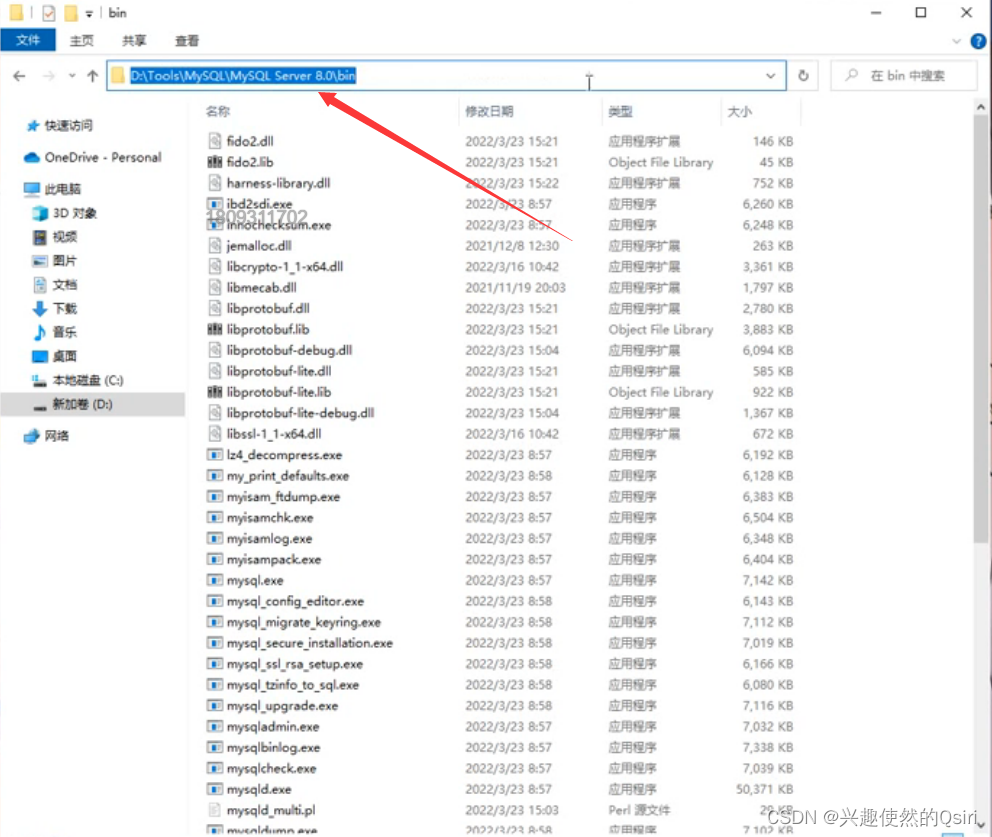Open OneDrive - Personal in the sidebar
992x837 pixels.
click(102, 157)
